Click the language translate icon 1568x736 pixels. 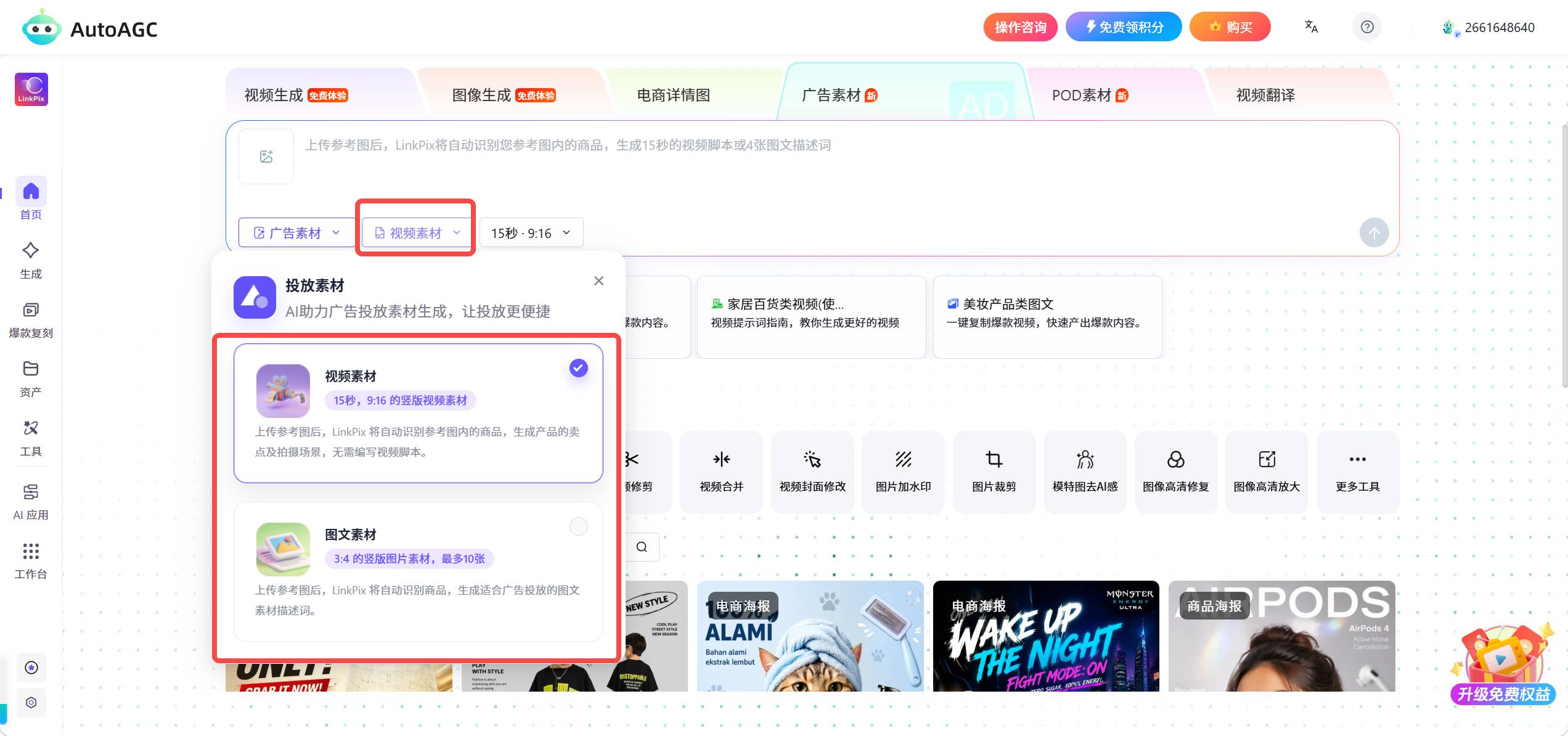click(1311, 27)
